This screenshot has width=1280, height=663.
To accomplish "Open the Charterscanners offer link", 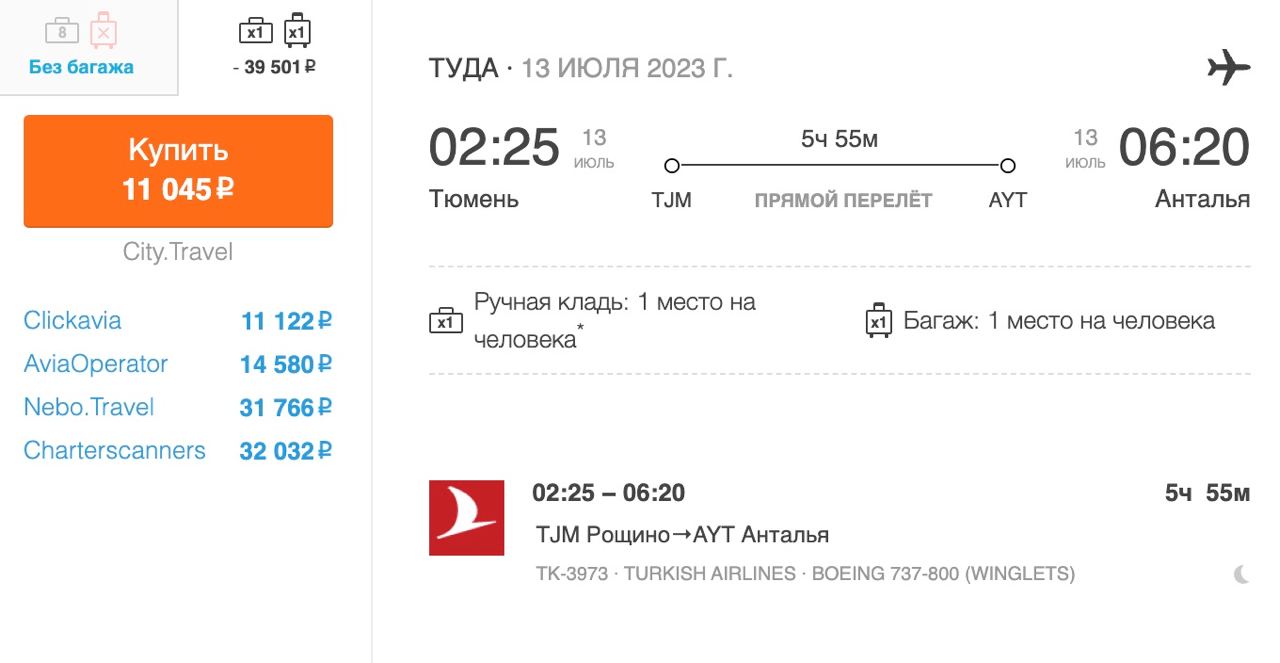I will tap(114, 450).
